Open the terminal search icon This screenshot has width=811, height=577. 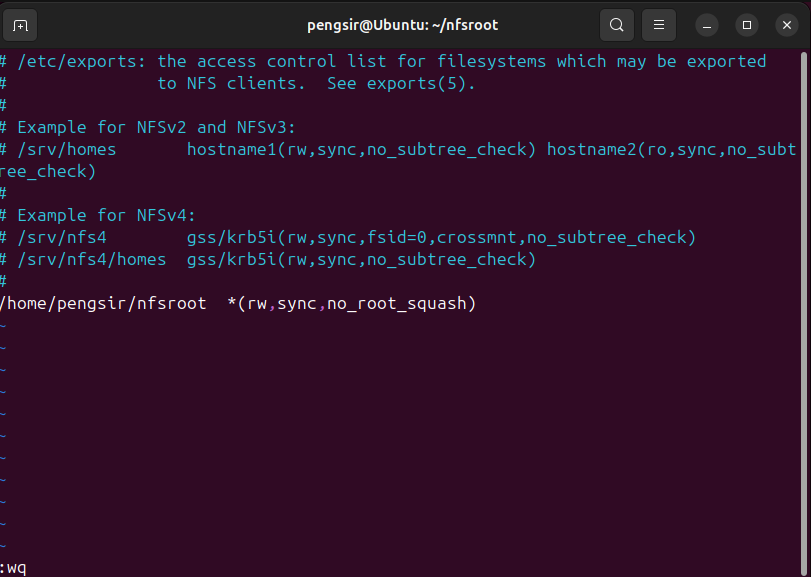click(x=617, y=25)
